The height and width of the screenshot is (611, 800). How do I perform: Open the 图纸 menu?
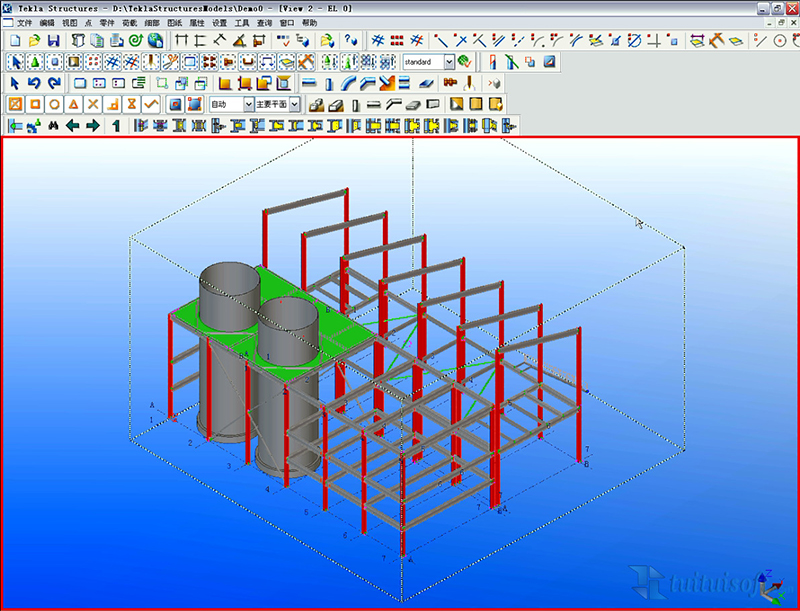[174, 22]
